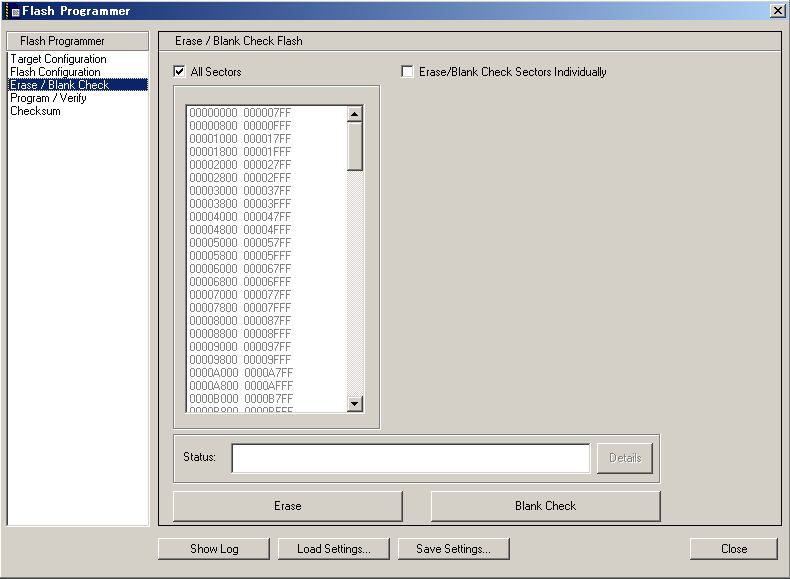Screen dimensions: 790x579
Task: Close the Flash Programmer window via X
Action: click(777, 10)
